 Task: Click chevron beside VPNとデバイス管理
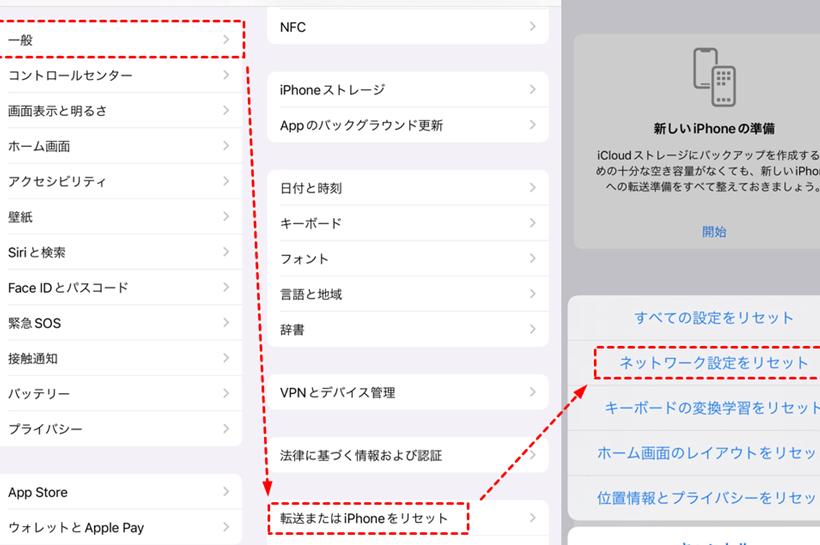pyautogui.click(x=532, y=393)
